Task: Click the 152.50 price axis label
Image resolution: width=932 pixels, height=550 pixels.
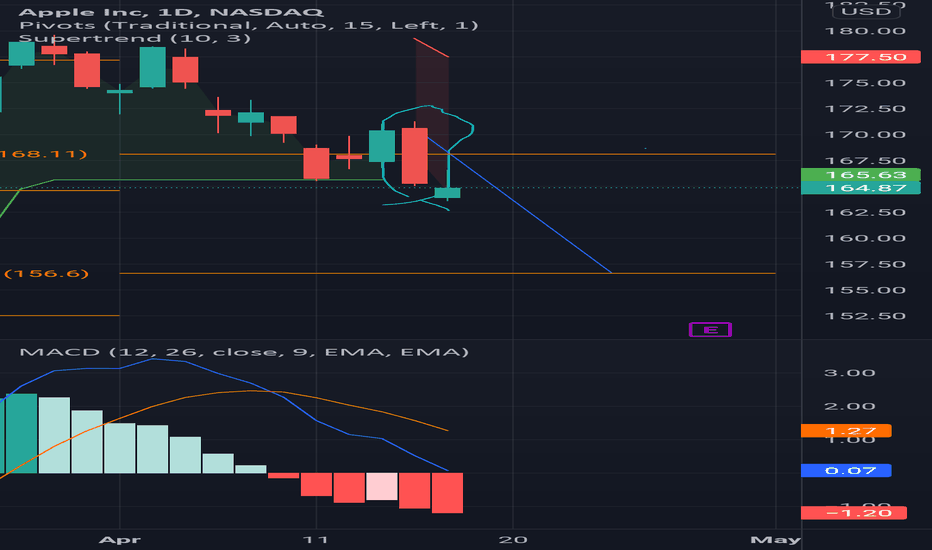Action: (x=865, y=316)
